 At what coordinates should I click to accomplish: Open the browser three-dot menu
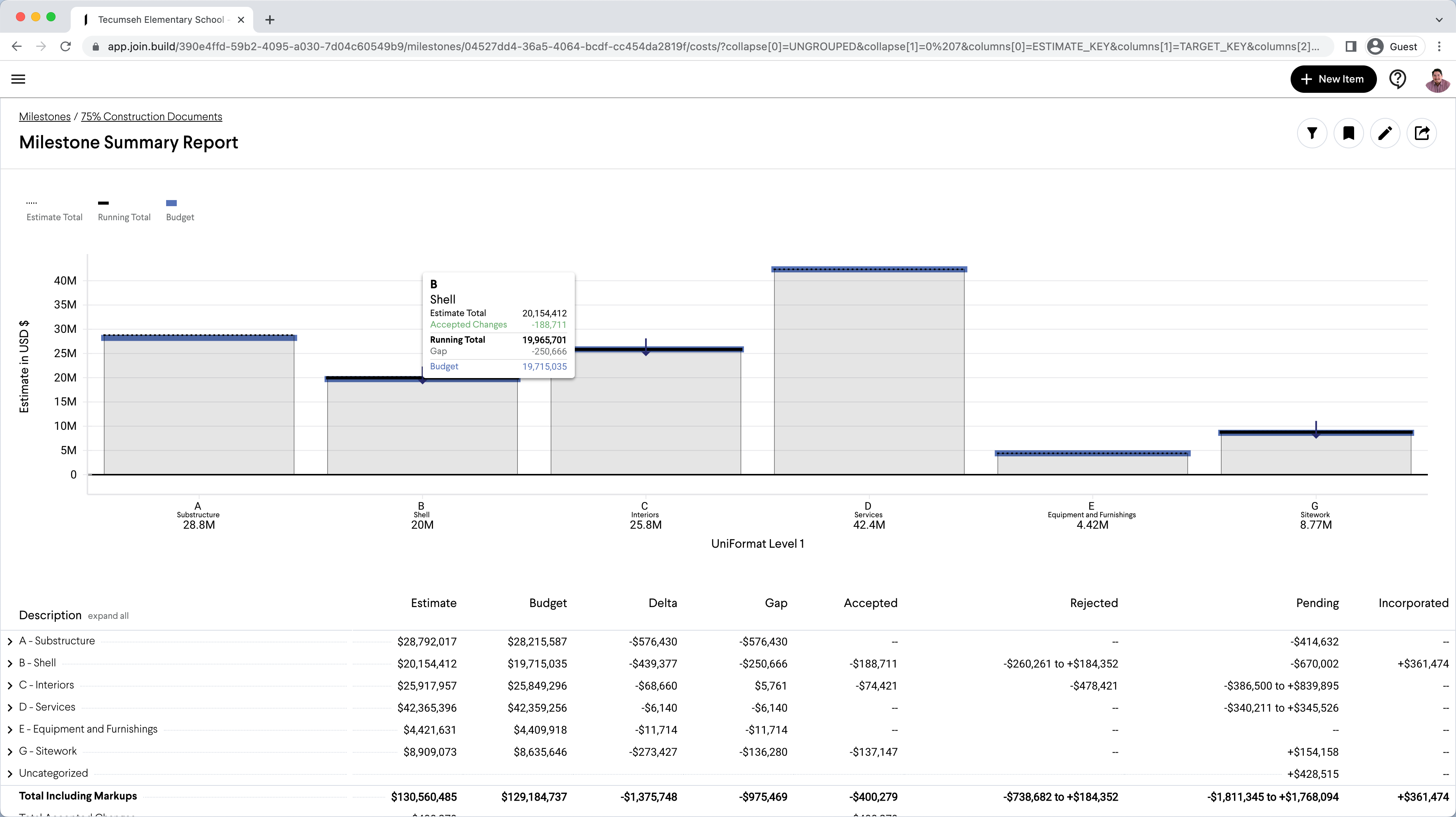tap(1440, 46)
